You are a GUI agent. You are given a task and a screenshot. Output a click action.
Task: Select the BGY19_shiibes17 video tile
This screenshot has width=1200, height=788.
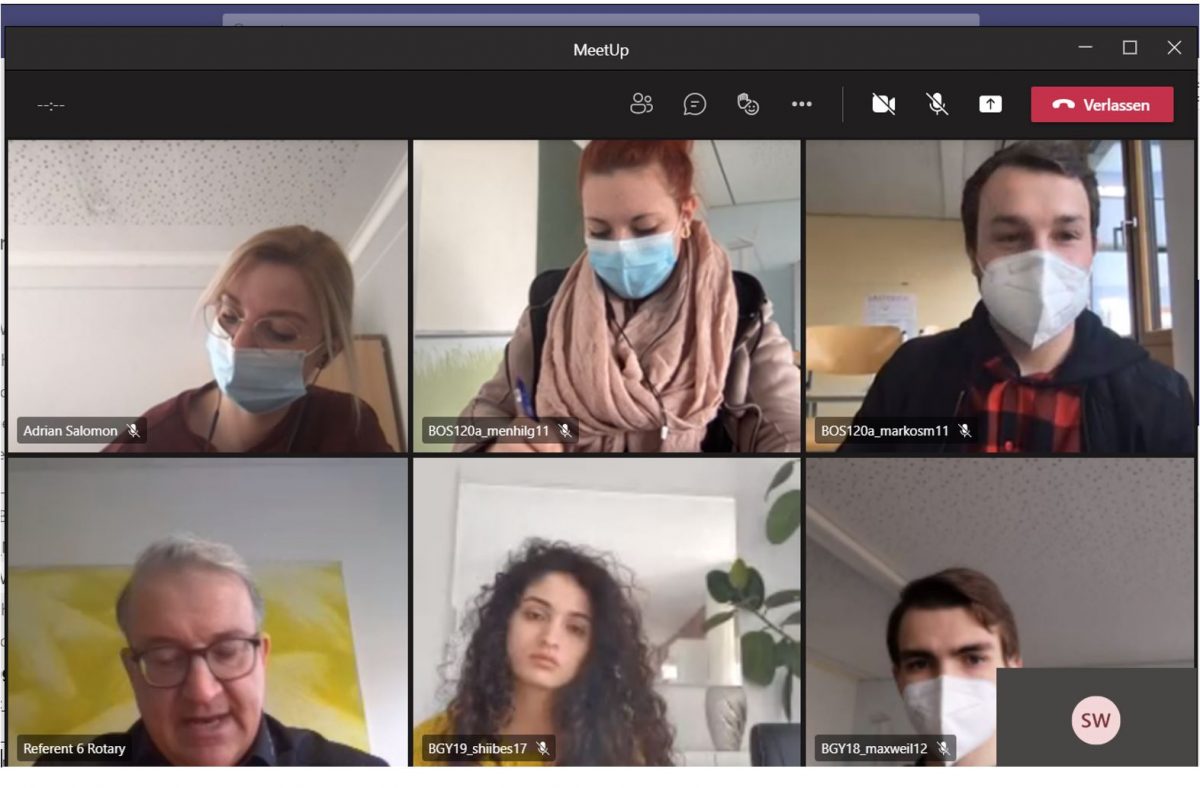click(607, 610)
